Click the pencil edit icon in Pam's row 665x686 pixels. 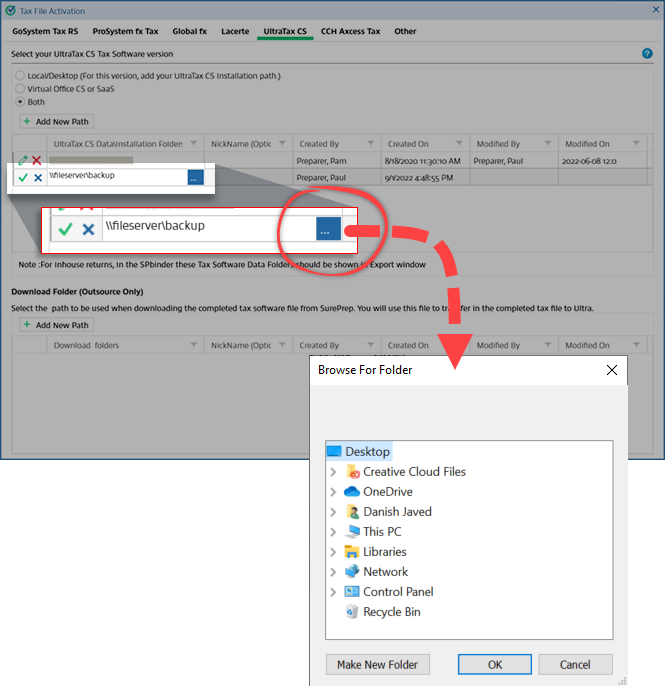[23, 160]
